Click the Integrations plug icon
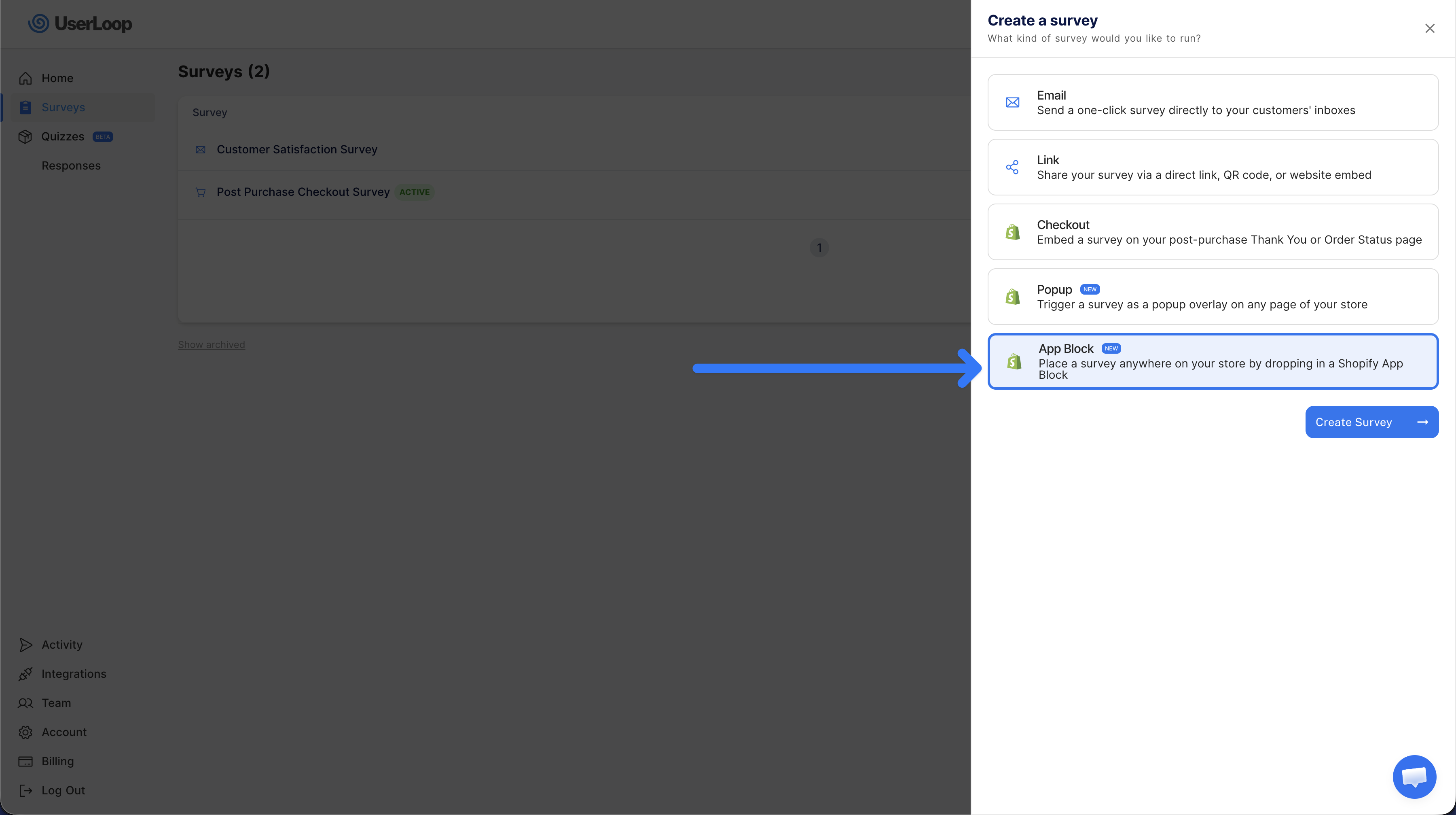This screenshot has width=1456, height=815. click(26, 674)
